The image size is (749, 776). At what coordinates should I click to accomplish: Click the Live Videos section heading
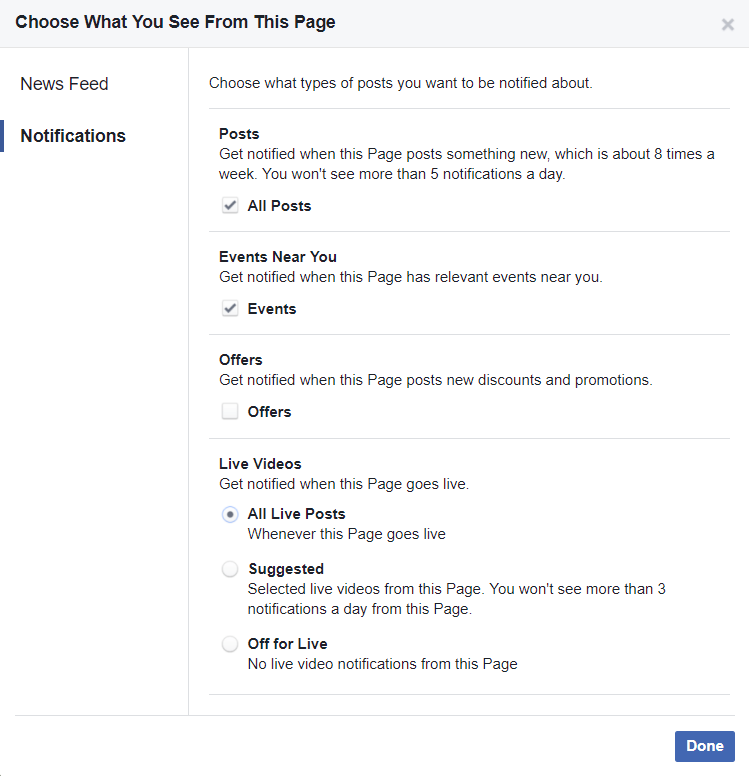tap(260, 464)
